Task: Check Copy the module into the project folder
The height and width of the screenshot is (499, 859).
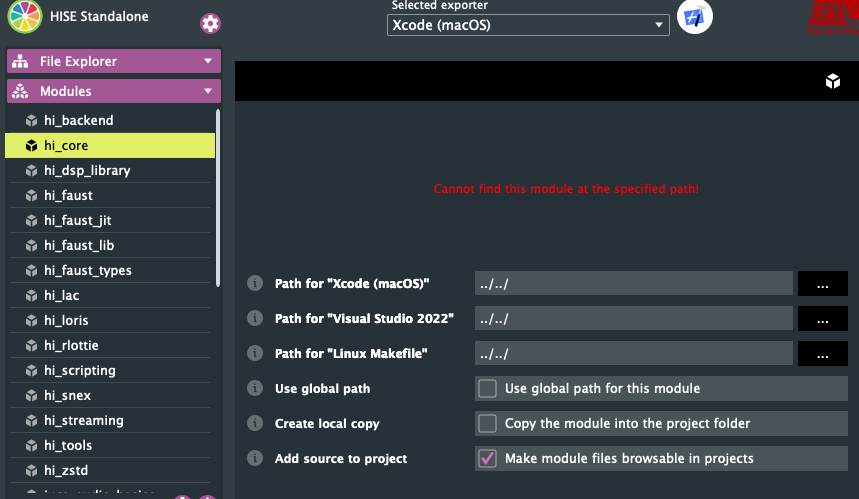Action: click(487, 423)
